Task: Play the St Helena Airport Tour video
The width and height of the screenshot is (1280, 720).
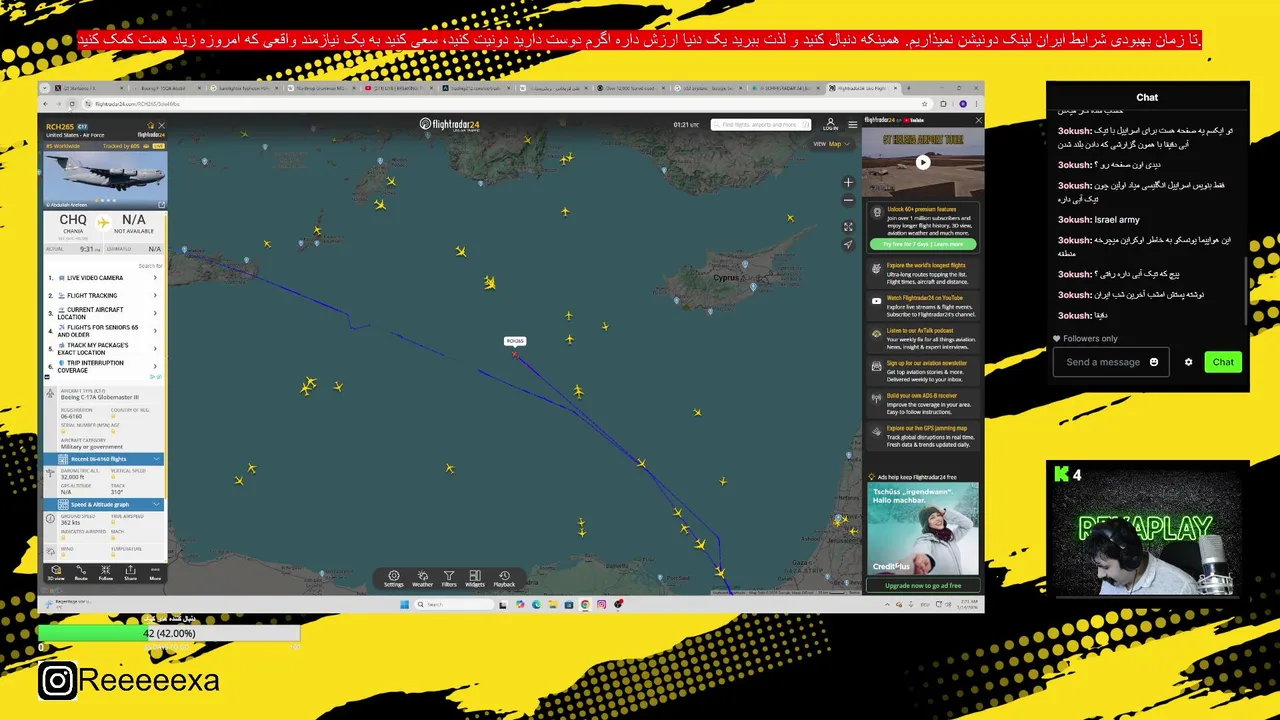Action: pyautogui.click(x=923, y=162)
